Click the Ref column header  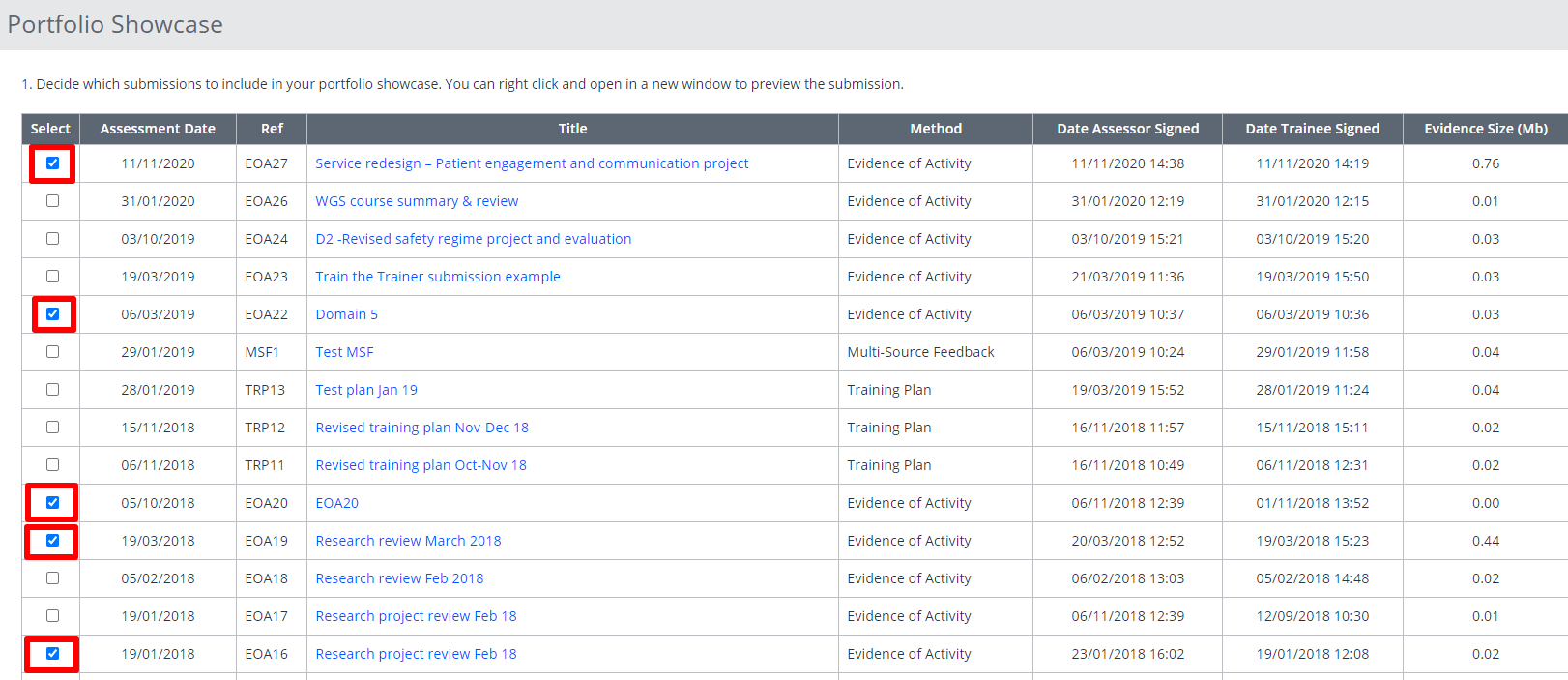(x=272, y=129)
